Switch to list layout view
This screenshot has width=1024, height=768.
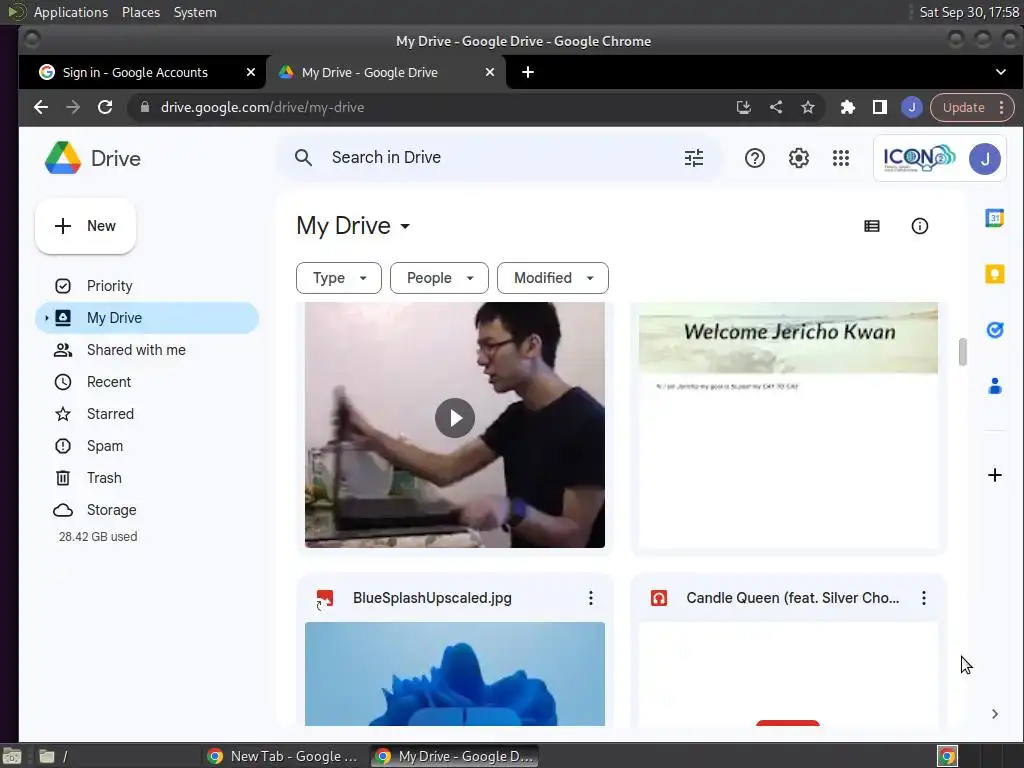point(872,226)
